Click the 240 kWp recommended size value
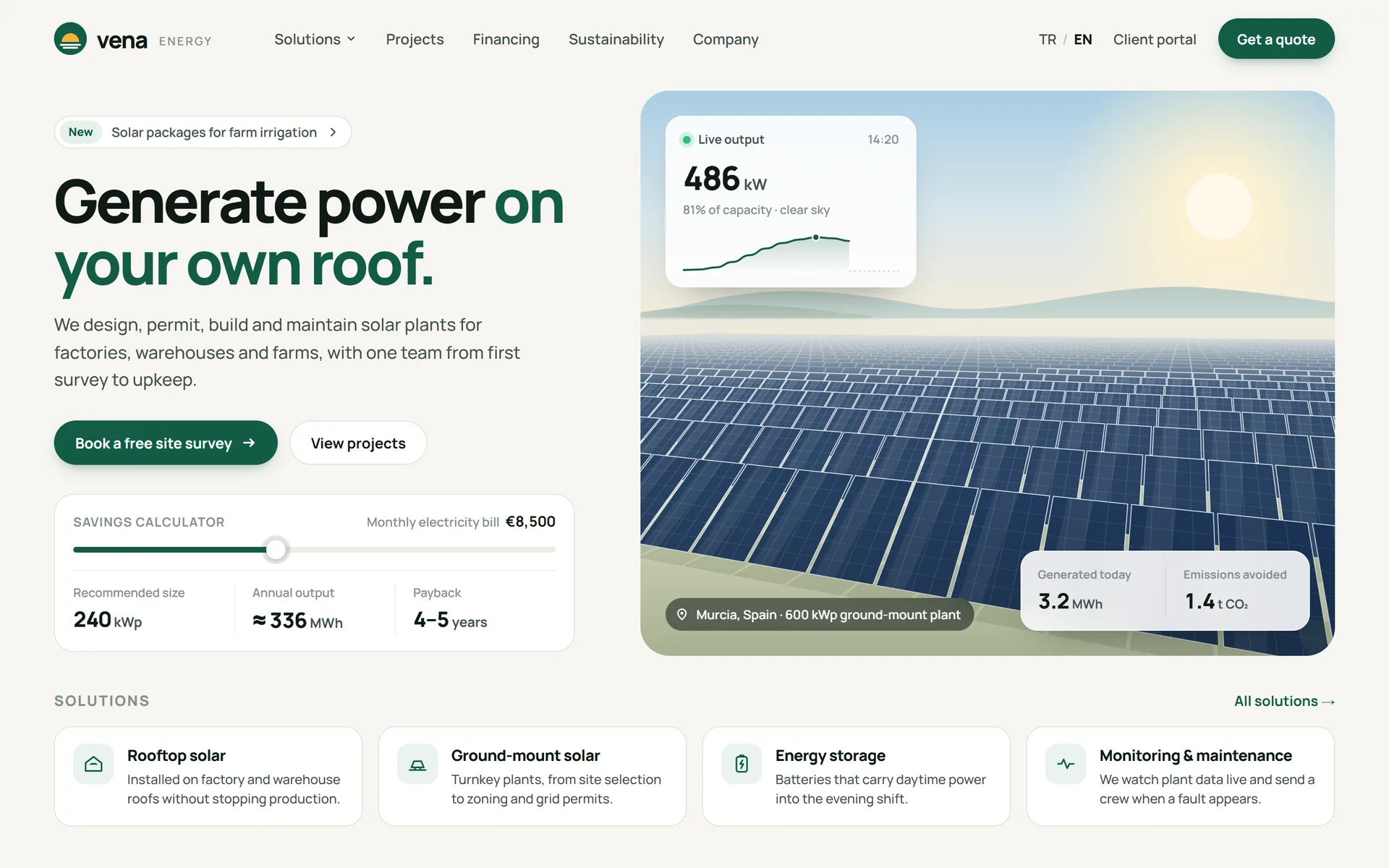This screenshot has width=1389, height=868. pos(108,620)
